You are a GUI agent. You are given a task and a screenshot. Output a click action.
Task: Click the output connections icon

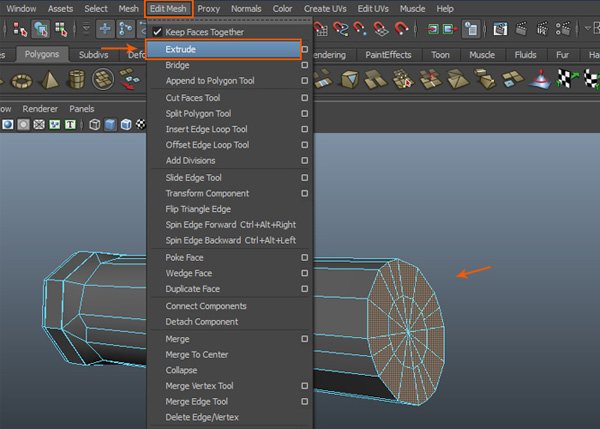point(450,29)
